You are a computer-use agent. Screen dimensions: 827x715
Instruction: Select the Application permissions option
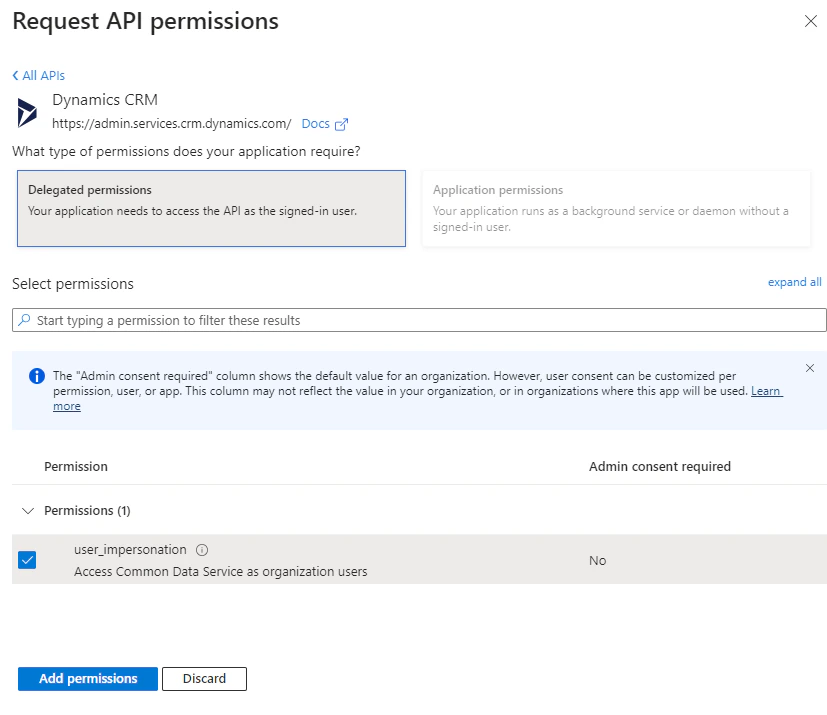616,208
